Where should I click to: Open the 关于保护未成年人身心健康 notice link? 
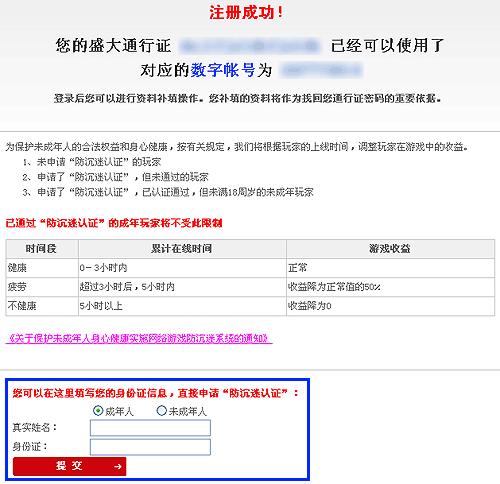(x=139, y=339)
